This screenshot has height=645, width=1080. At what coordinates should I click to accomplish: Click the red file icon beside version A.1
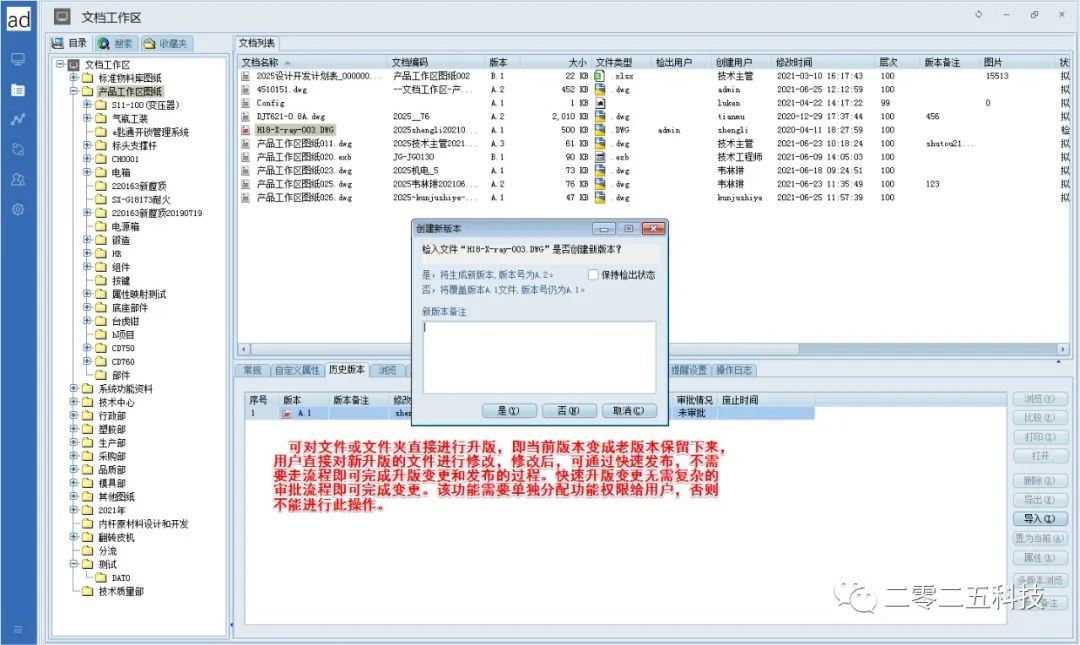coord(287,413)
